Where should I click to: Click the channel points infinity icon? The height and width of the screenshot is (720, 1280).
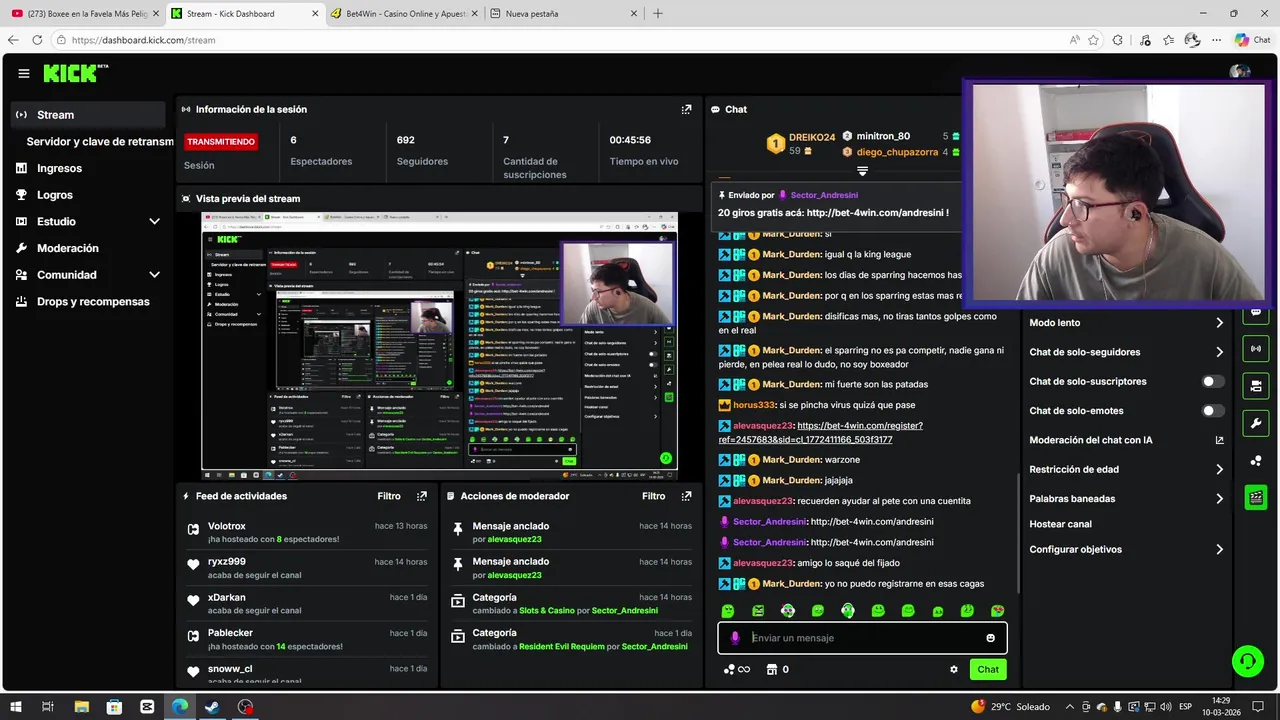click(736, 669)
